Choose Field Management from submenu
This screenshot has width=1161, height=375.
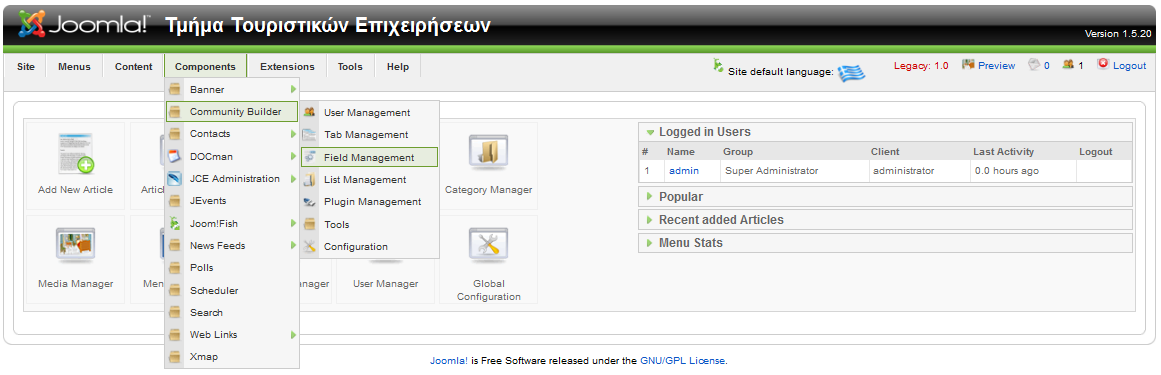pos(369,157)
